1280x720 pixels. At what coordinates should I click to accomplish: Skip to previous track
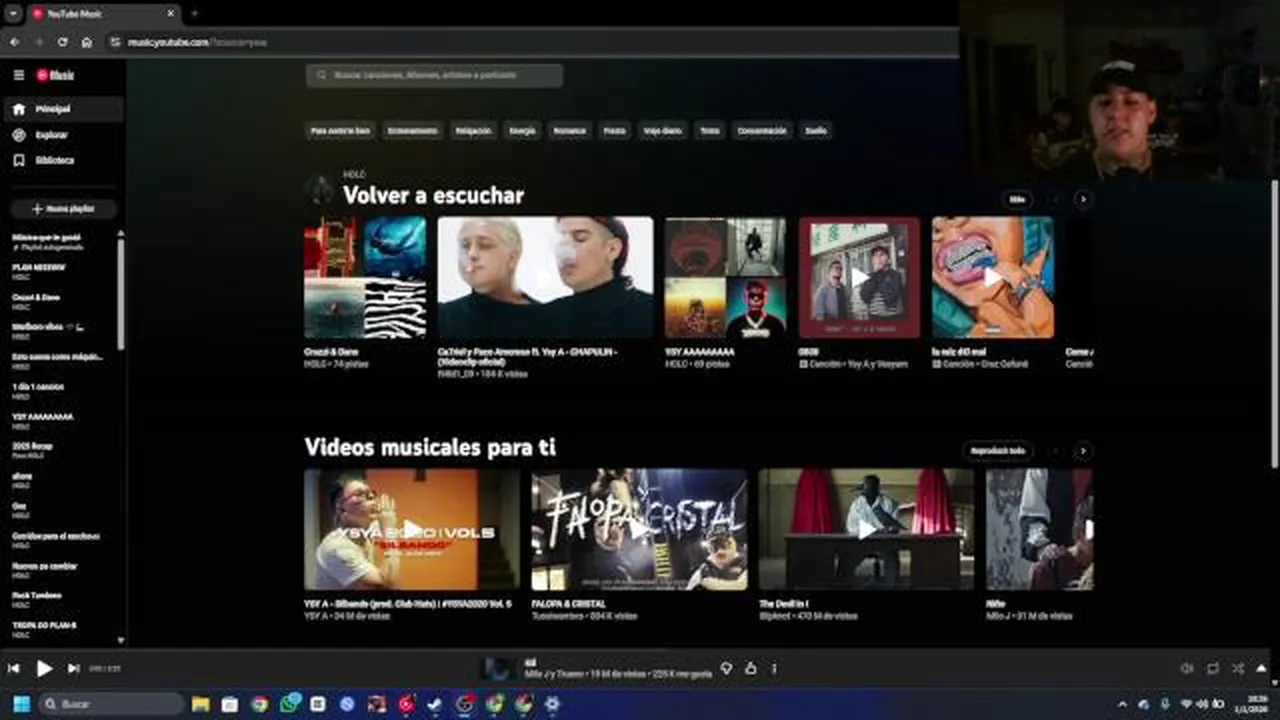click(14, 668)
